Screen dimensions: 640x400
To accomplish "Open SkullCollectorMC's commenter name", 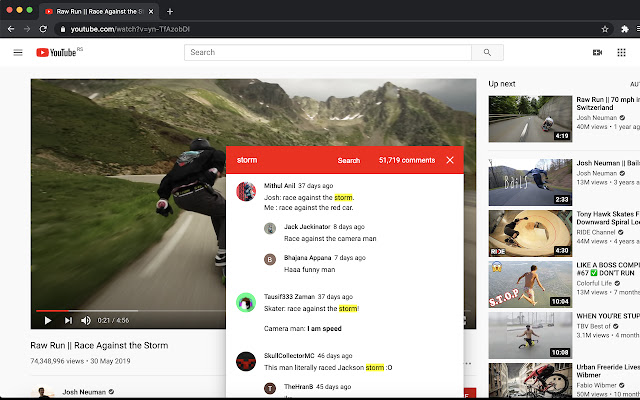I will click(289, 356).
